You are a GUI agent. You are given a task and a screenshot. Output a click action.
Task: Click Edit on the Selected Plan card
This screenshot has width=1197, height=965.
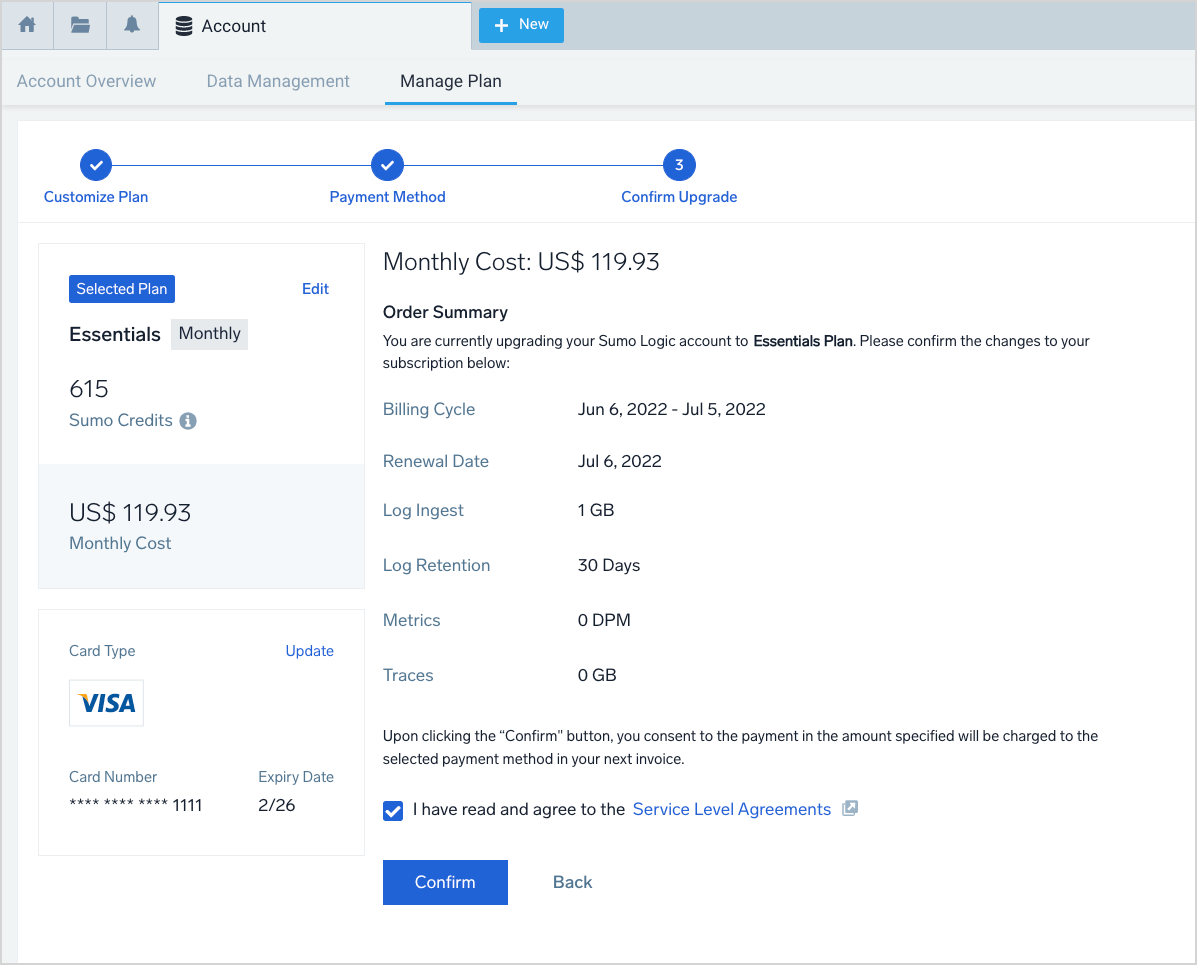point(315,289)
